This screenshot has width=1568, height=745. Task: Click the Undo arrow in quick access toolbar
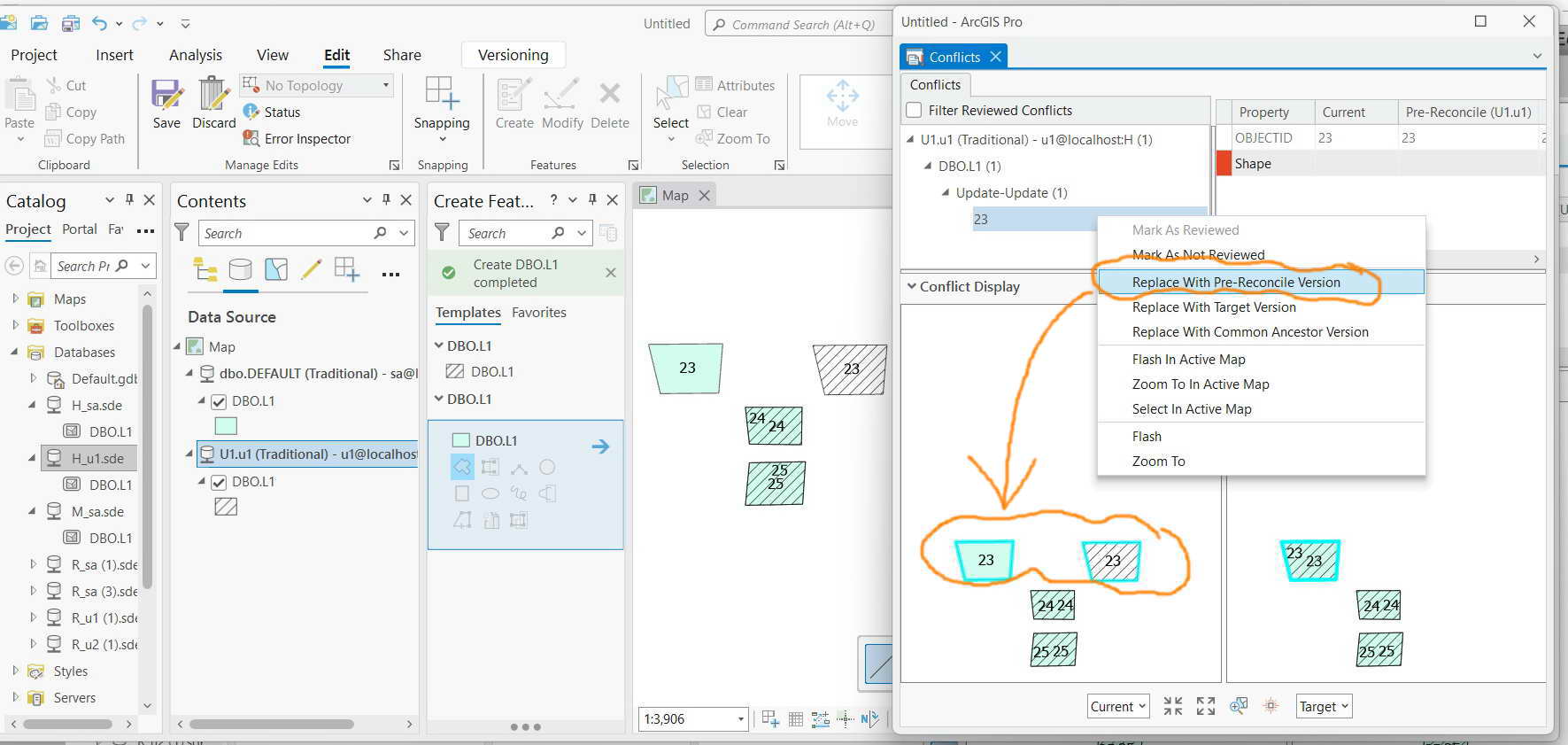pos(100,23)
